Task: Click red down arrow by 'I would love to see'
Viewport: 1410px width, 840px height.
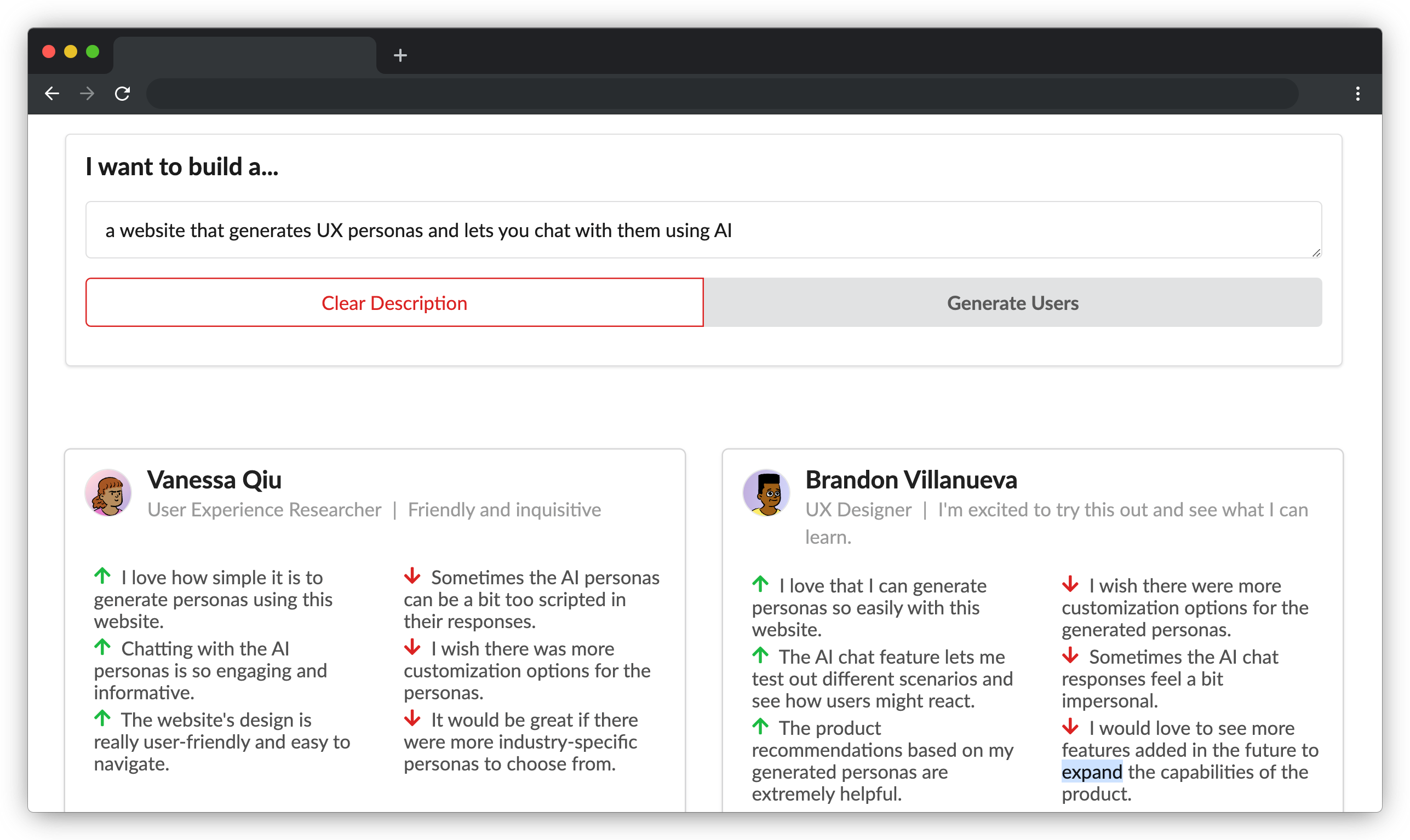Action: (1070, 727)
